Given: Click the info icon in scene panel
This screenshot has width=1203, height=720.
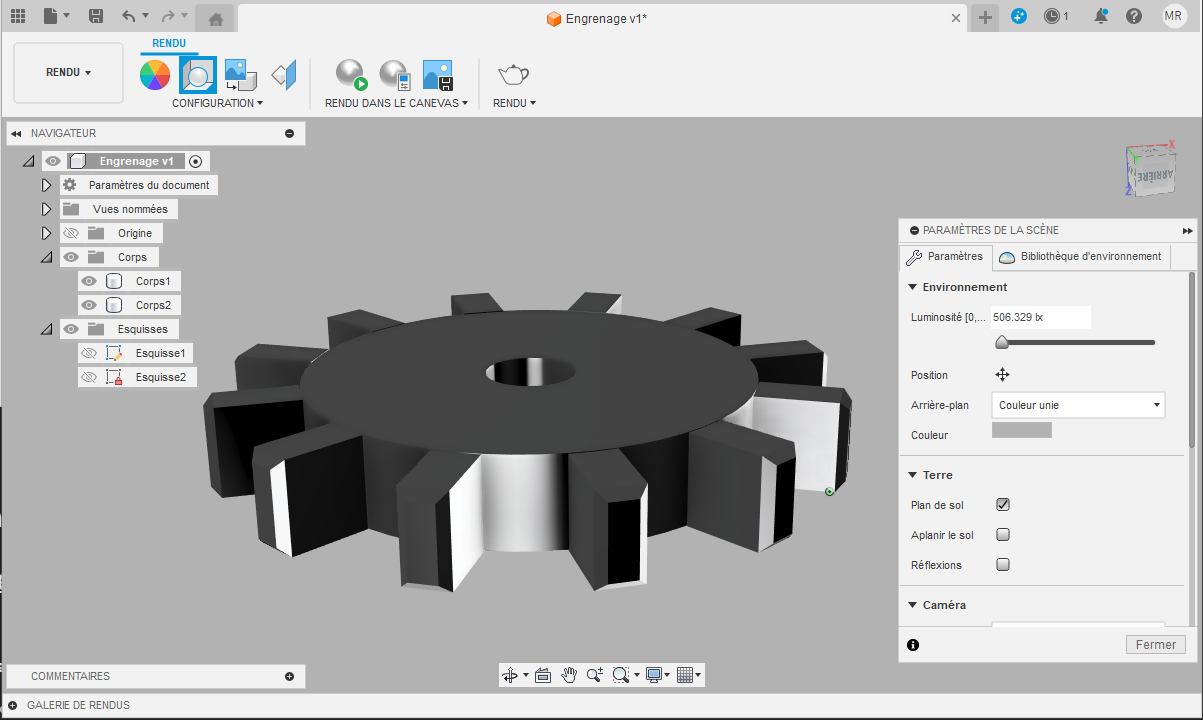Looking at the screenshot, I should pyautogui.click(x=913, y=645).
